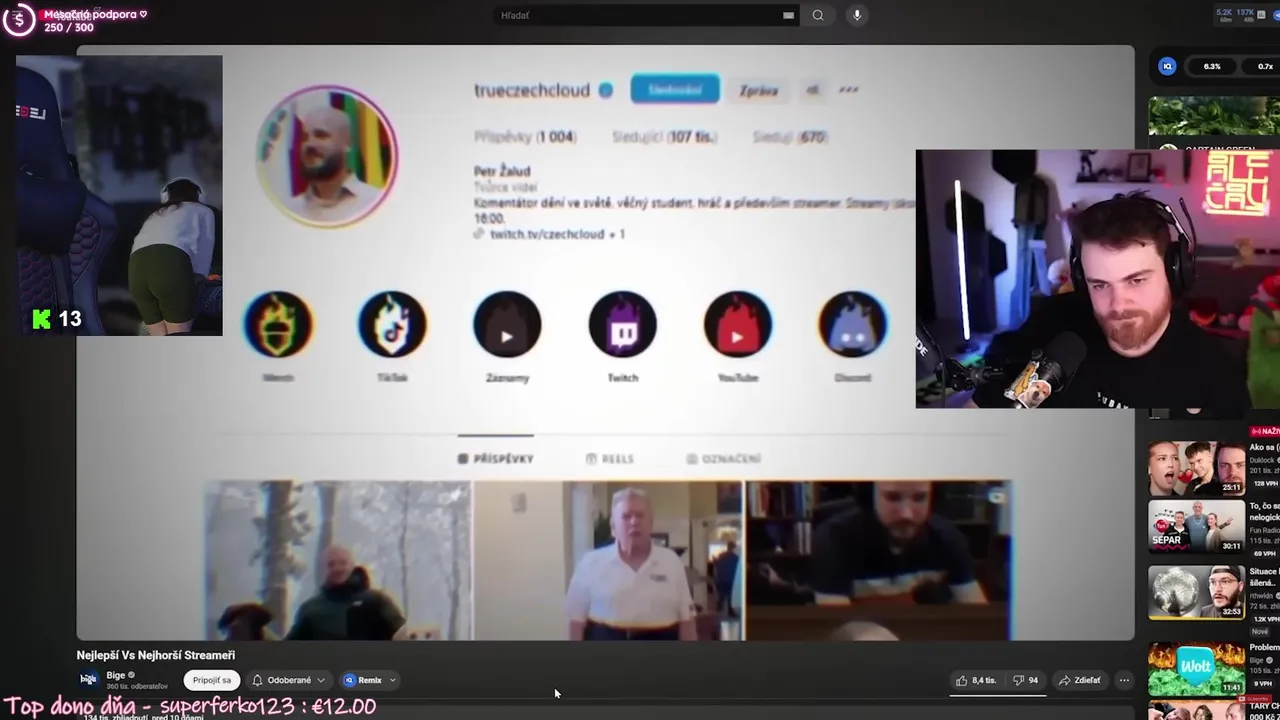Open the man in white shirt post thumbnail
Screen dimensions: 1280x720
[608, 560]
